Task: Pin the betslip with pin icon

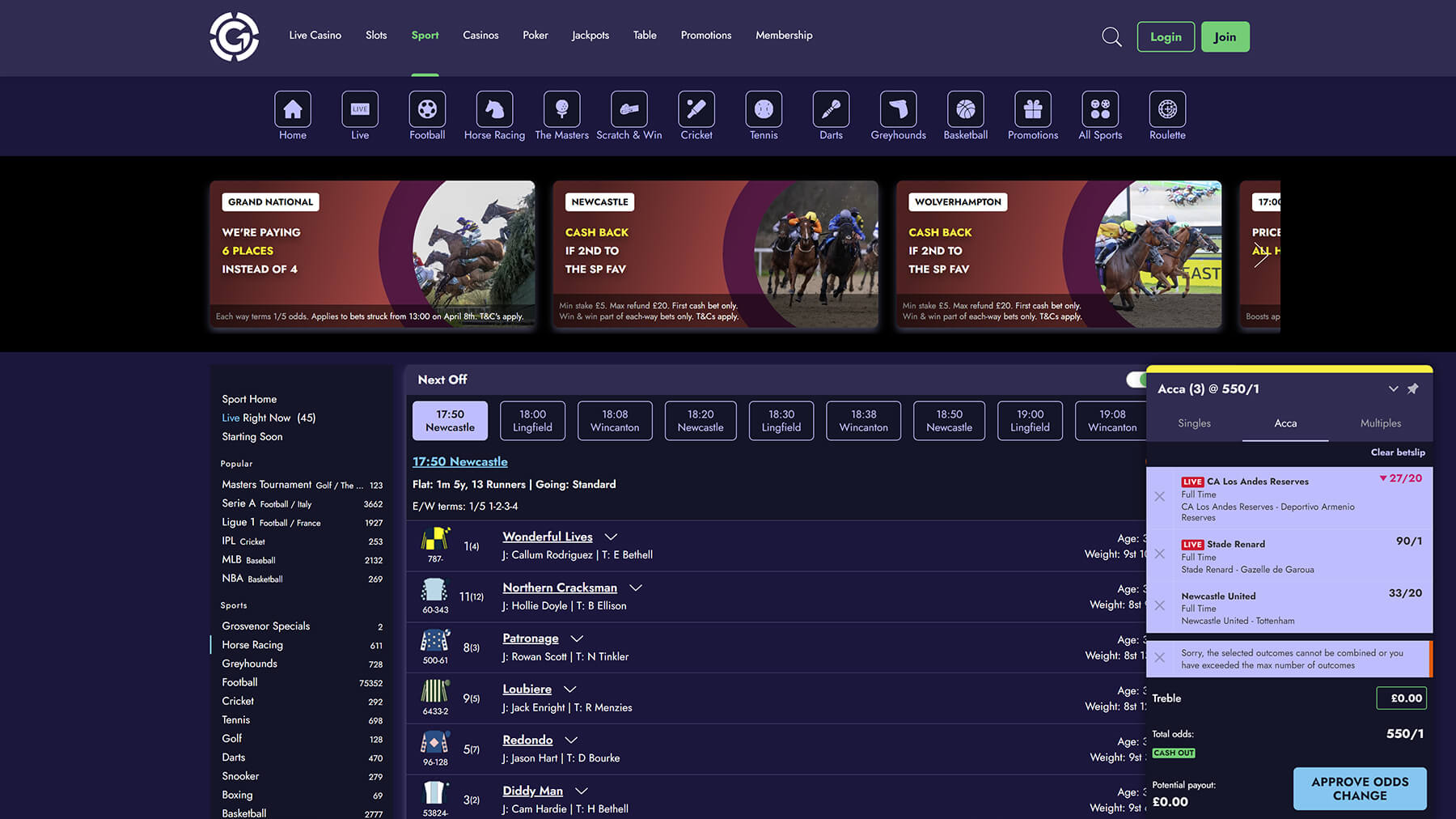Action: click(x=1413, y=388)
